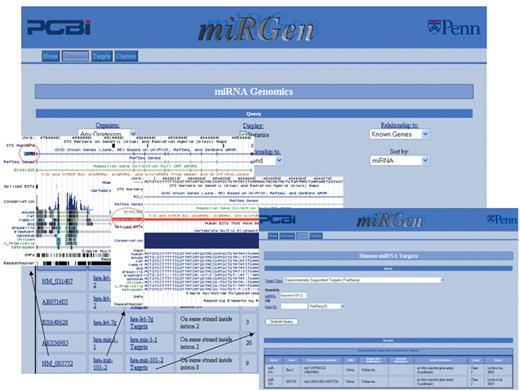Screen dimensions: 520x391
Task: Click the miRNA search input field
Action: [293, 295]
